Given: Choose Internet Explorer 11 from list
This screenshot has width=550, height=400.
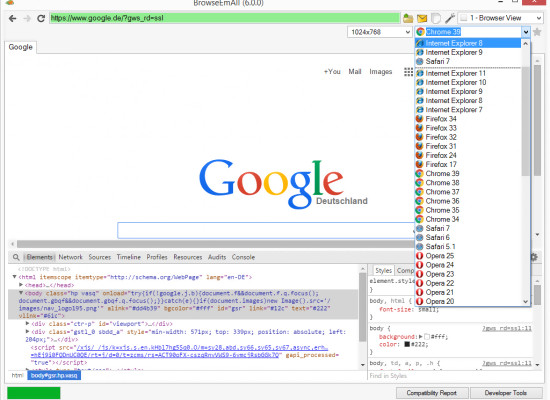Looking at the screenshot, I should coord(468,73).
